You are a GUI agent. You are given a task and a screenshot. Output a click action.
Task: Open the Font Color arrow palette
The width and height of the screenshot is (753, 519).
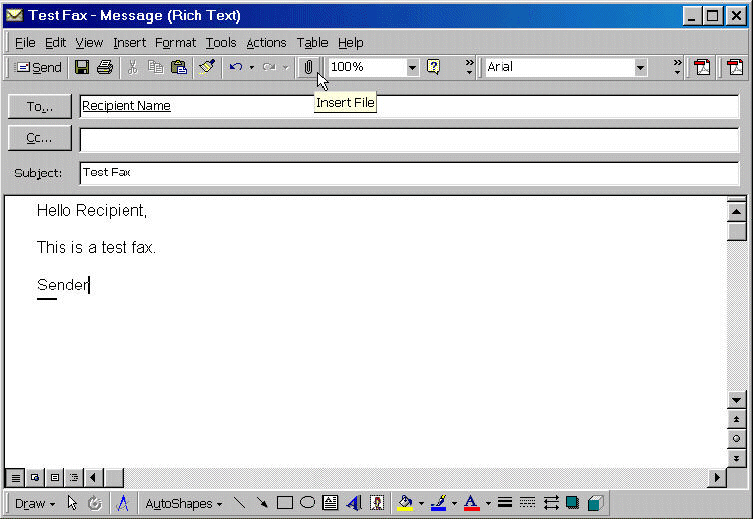(x=487, y=503)
